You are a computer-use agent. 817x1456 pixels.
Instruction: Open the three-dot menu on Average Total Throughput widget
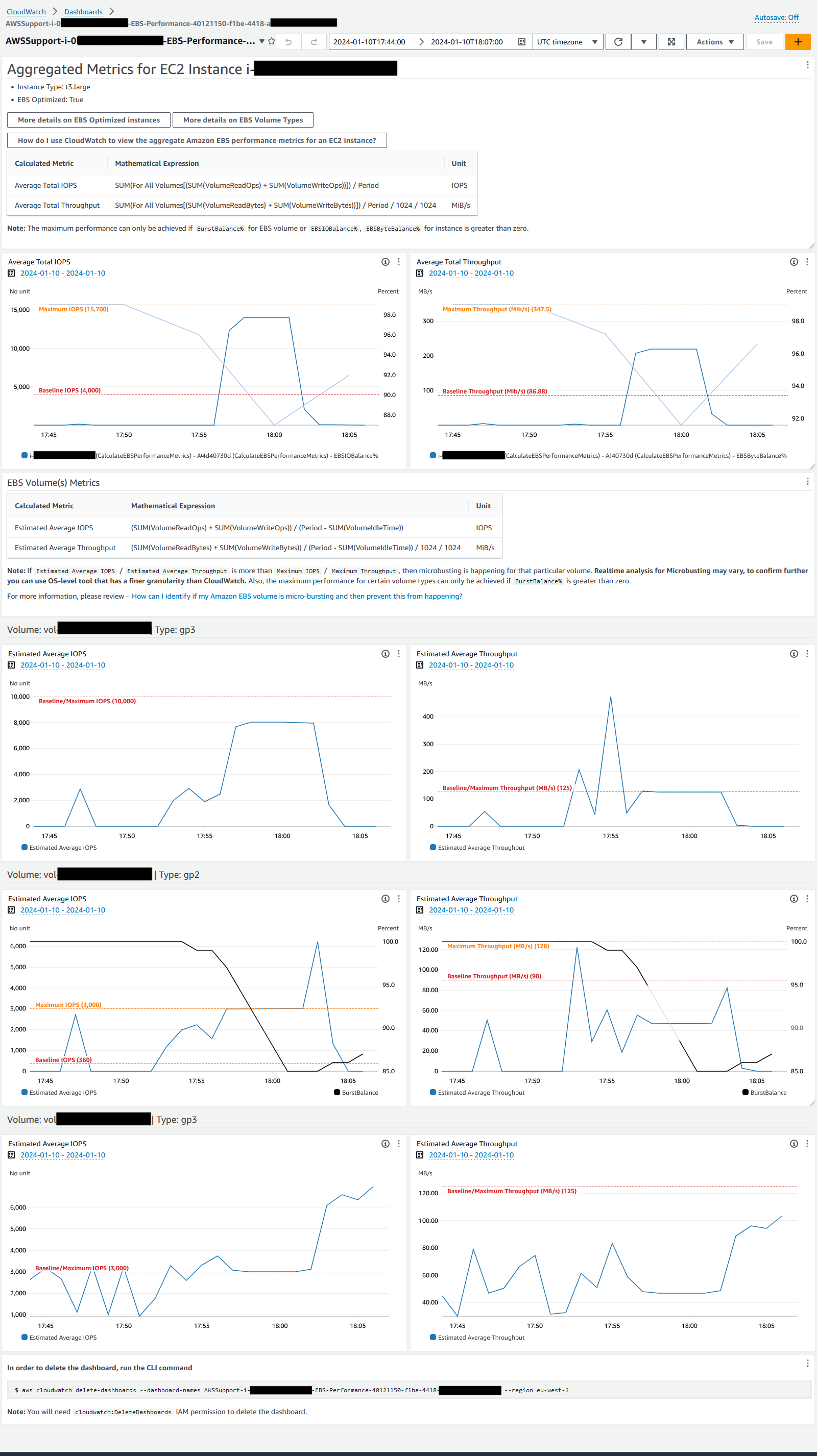click(x=807, y=262)
